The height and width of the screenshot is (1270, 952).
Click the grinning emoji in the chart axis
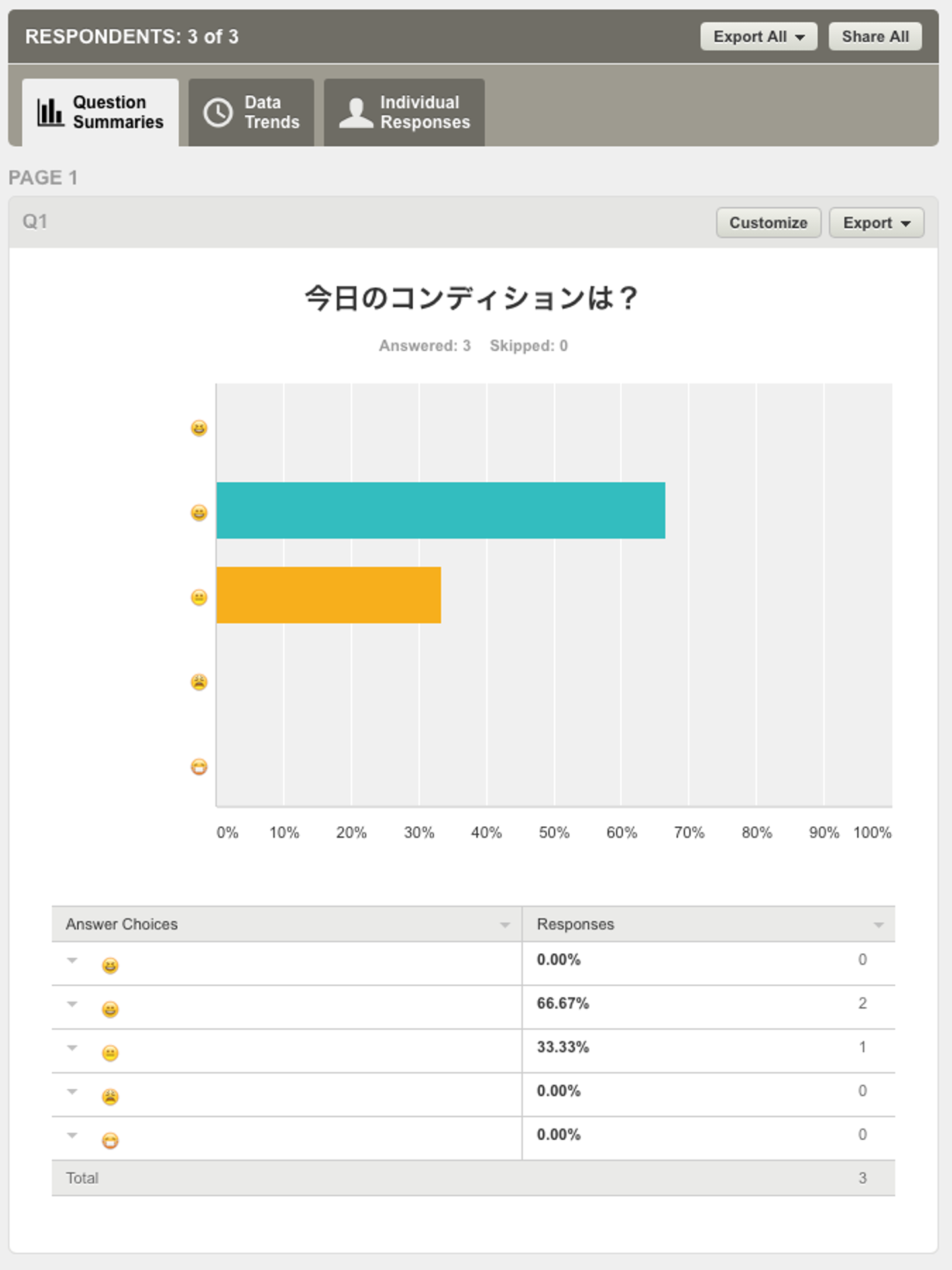pyautogui.click(x=199, y=429)
